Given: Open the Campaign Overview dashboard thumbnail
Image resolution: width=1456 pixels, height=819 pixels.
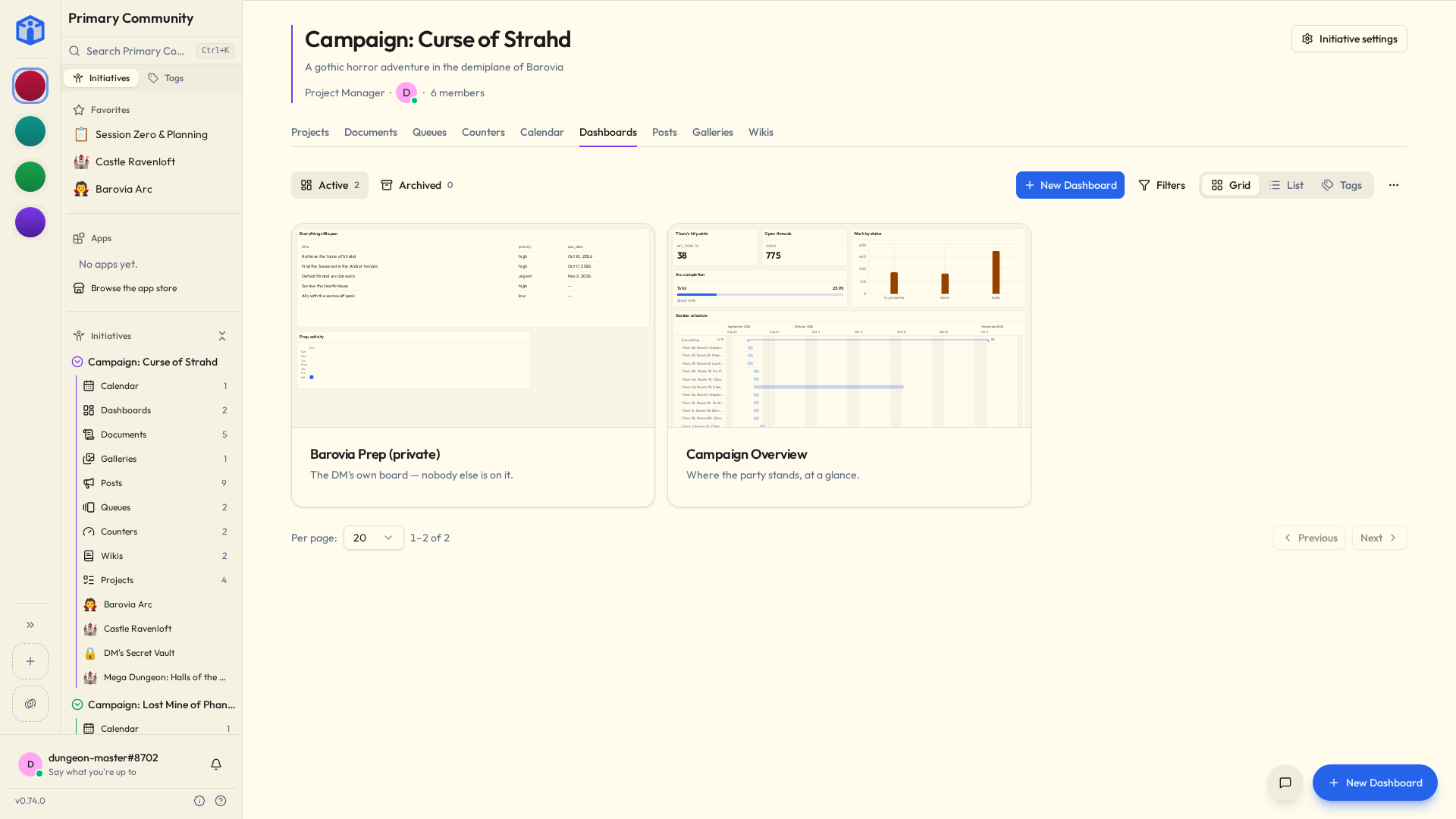Looking at the screenshot, I should coord(849,325).
